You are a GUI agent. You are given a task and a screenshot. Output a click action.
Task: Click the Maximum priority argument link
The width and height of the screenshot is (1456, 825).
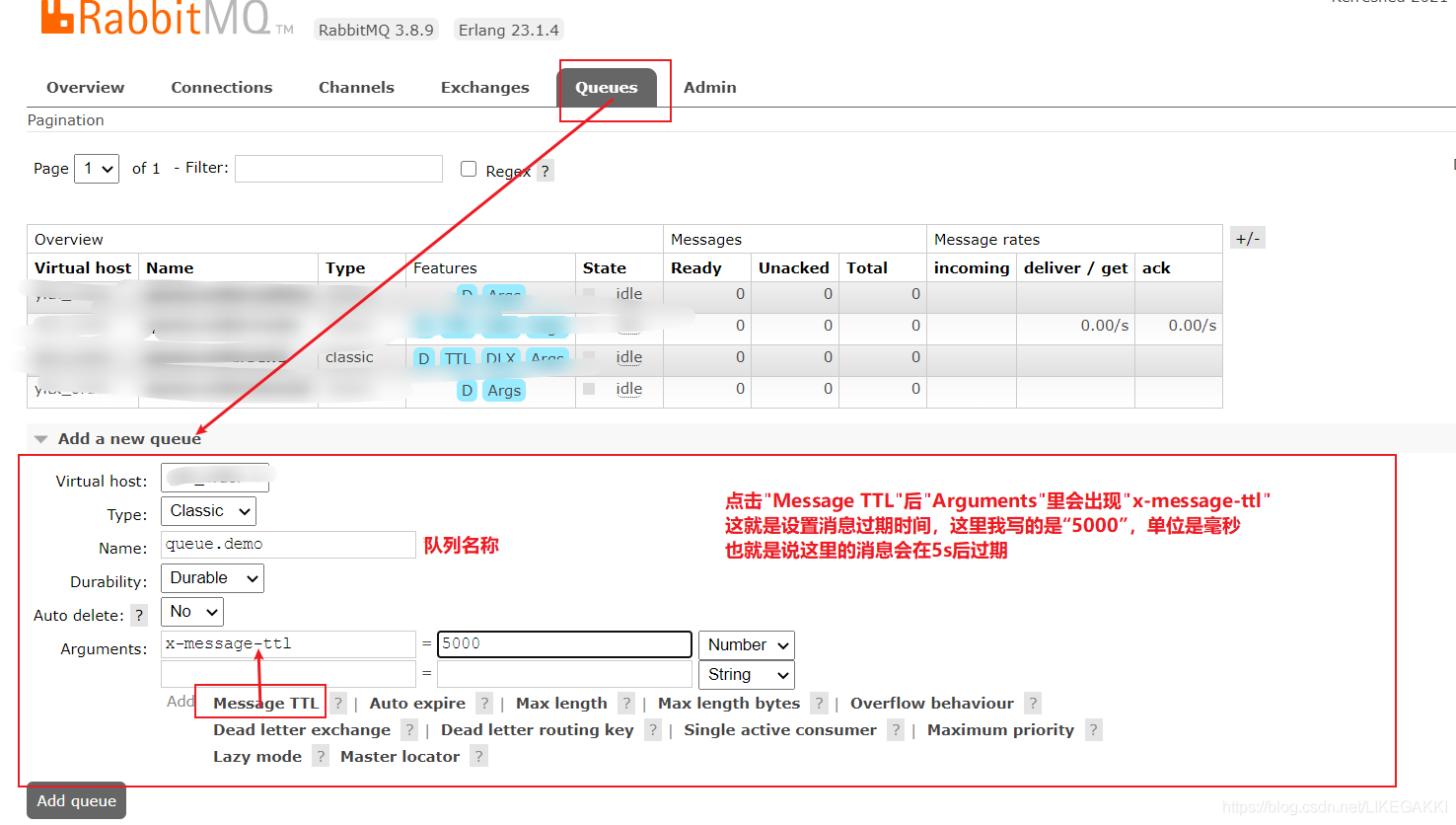tap(1000, 729)
